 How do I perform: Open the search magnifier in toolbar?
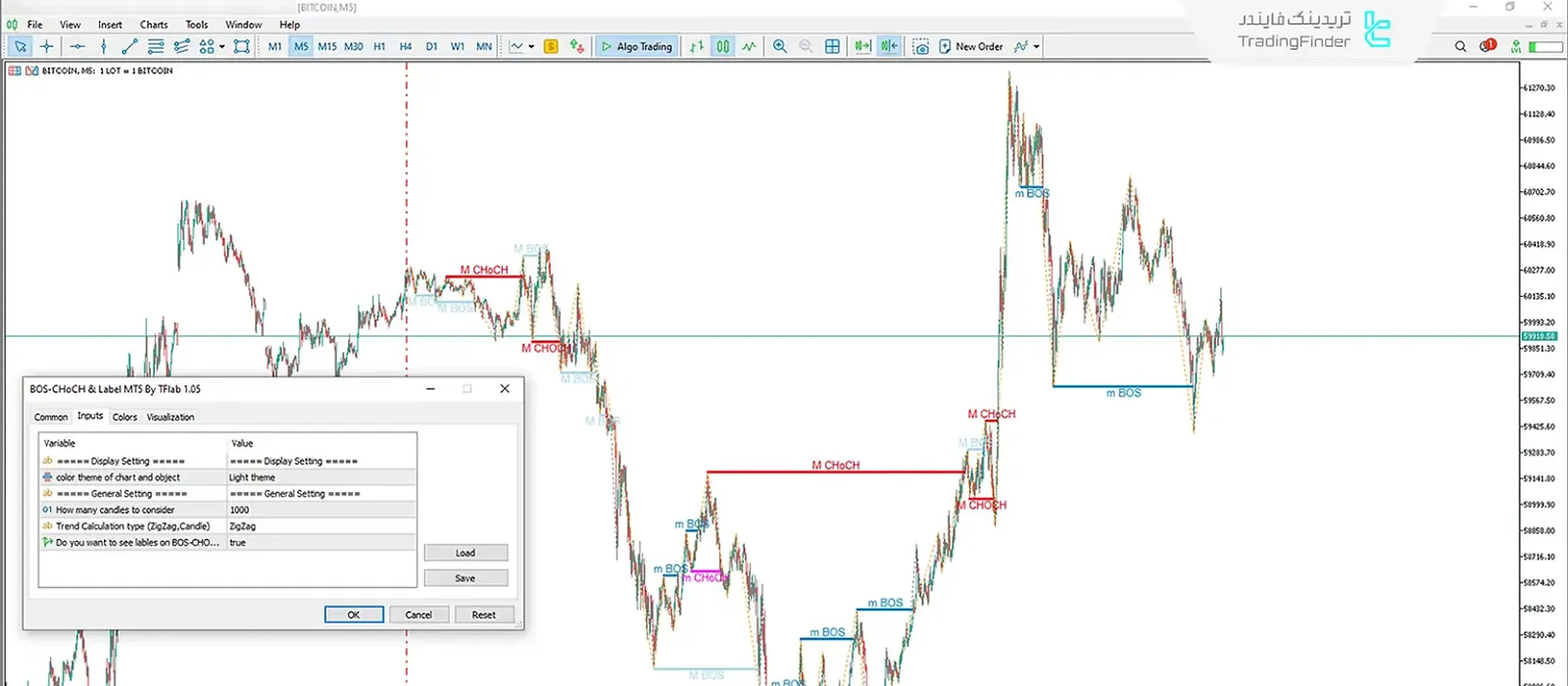click(x=1460, y=46)
